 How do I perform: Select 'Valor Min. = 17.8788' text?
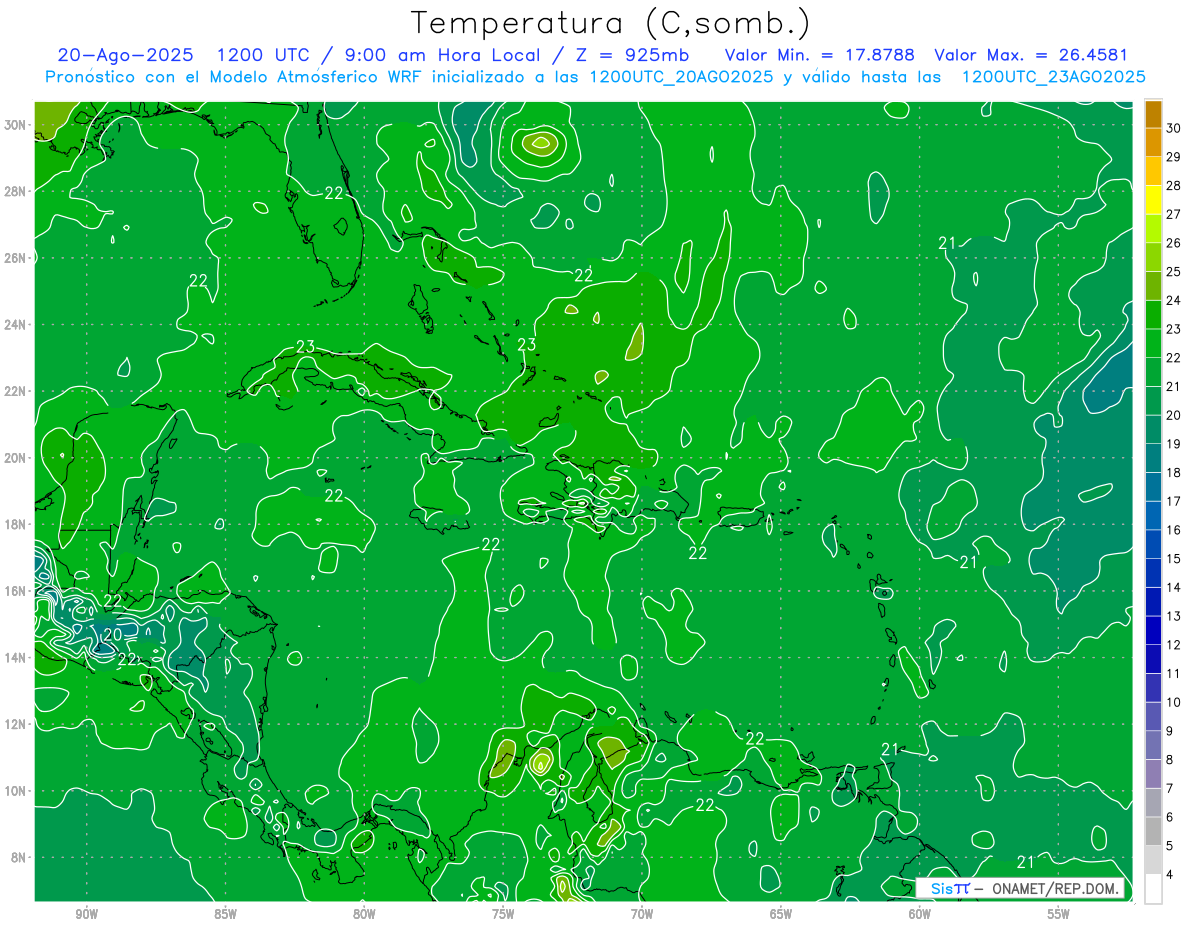coord(820,56)
